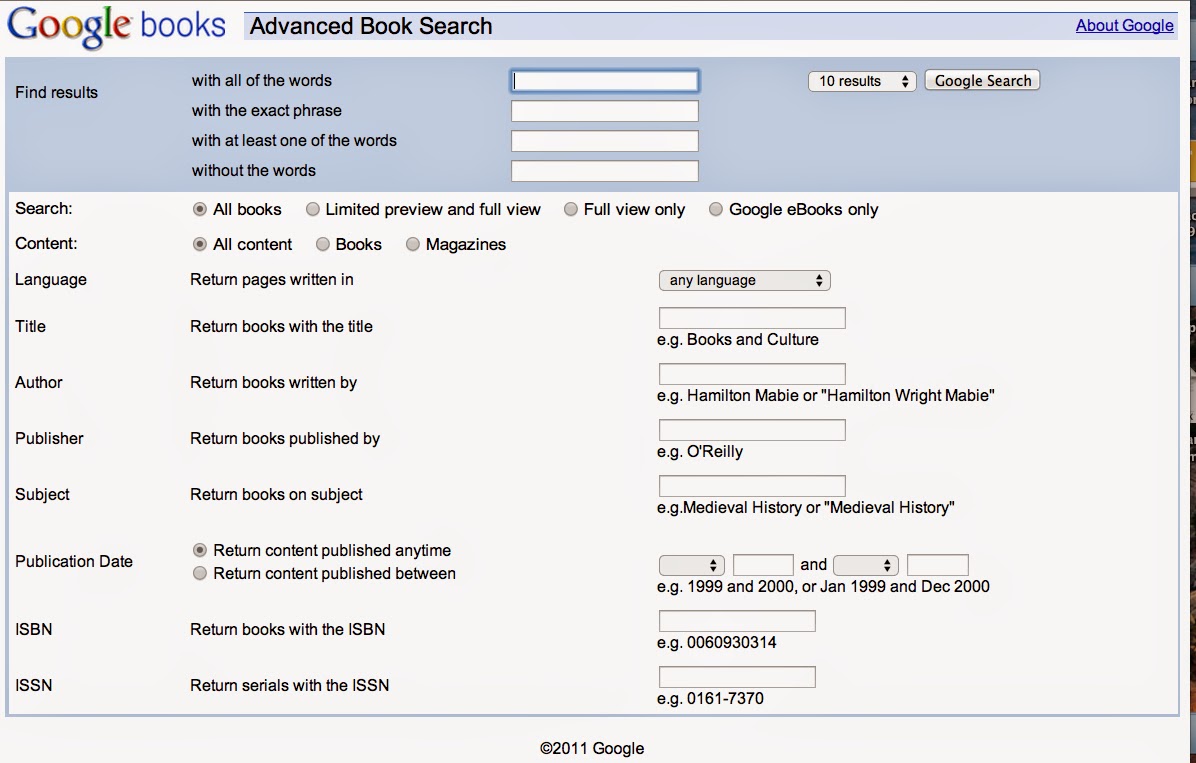
Task: Click the 'with the exact phrase' input
Action: [x=604, y=111]
